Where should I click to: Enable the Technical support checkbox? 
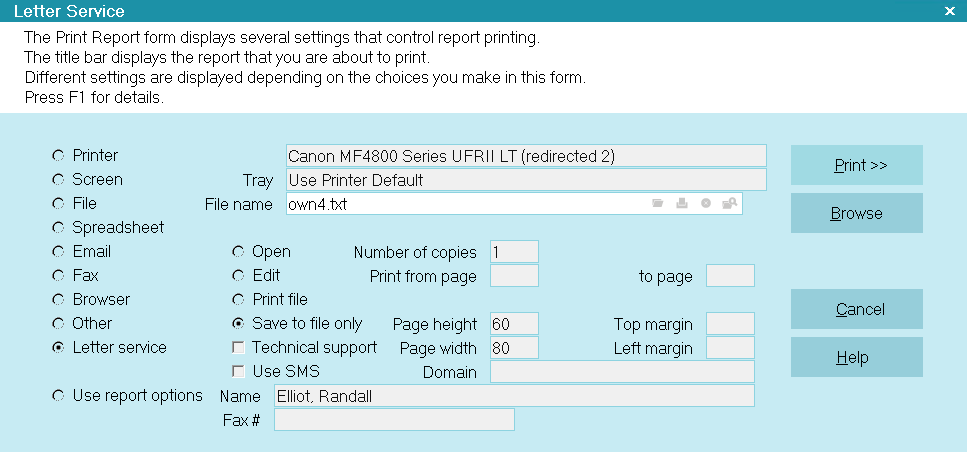[x=238, y=348]
